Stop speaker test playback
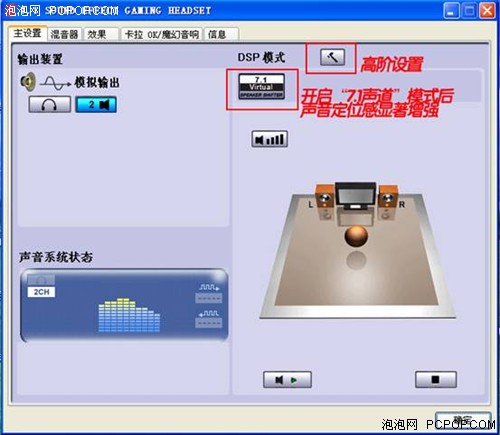Viewport: 500px width, 435px height. pyautogui.click(x=436, y=380)
